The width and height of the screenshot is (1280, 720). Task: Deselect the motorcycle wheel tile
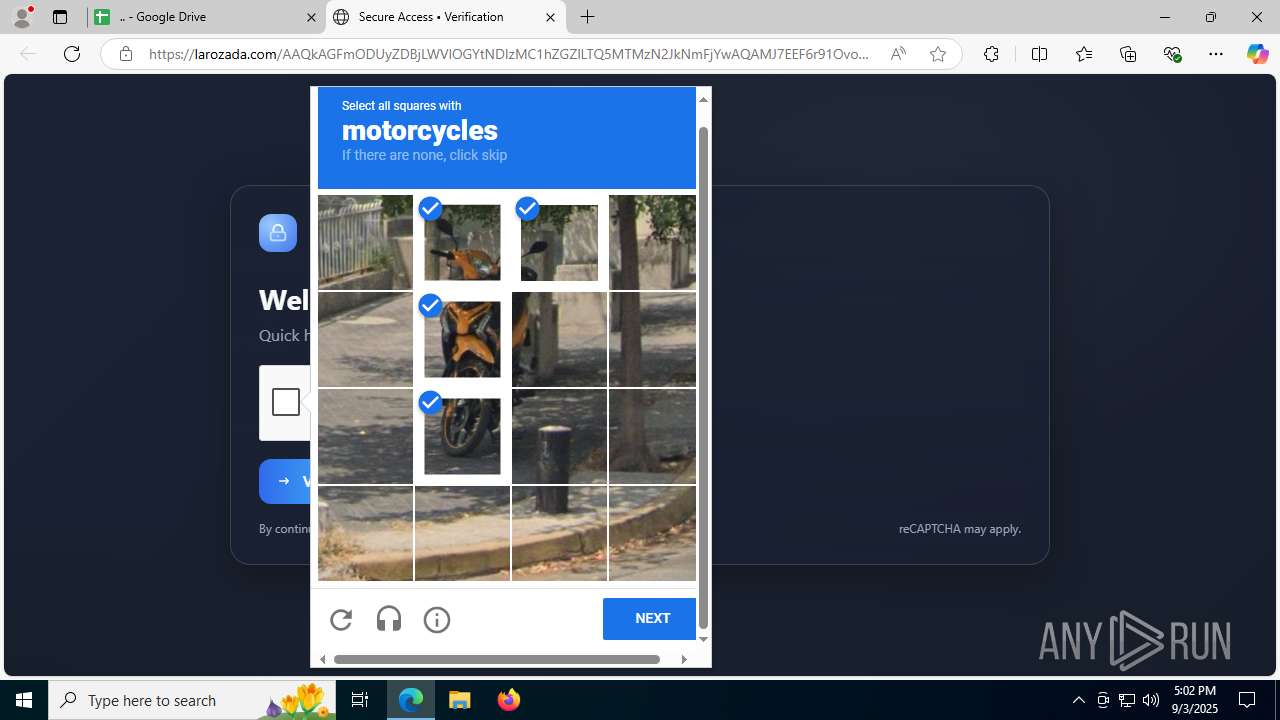[462, 436]
